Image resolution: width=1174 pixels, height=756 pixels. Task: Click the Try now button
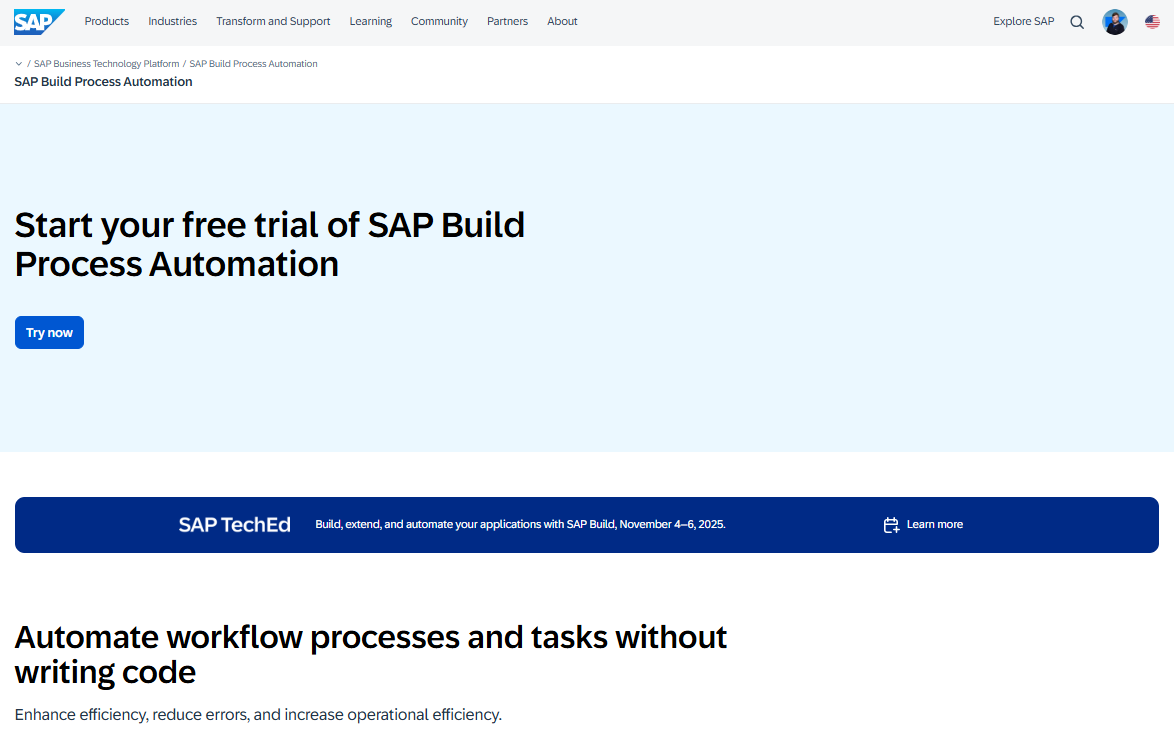(49, 332)
